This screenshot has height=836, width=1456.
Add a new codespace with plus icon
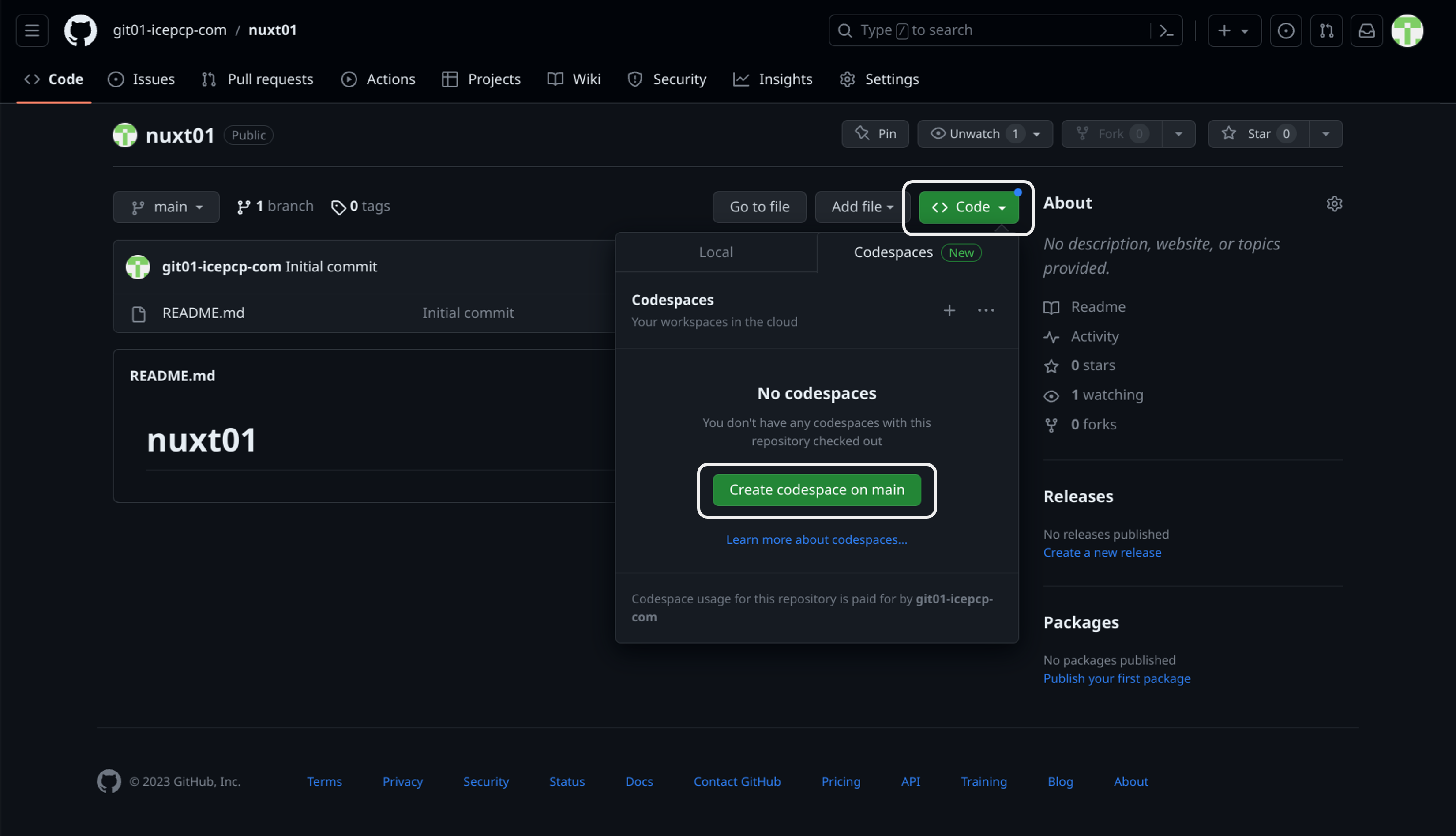[x=949, y=311]
